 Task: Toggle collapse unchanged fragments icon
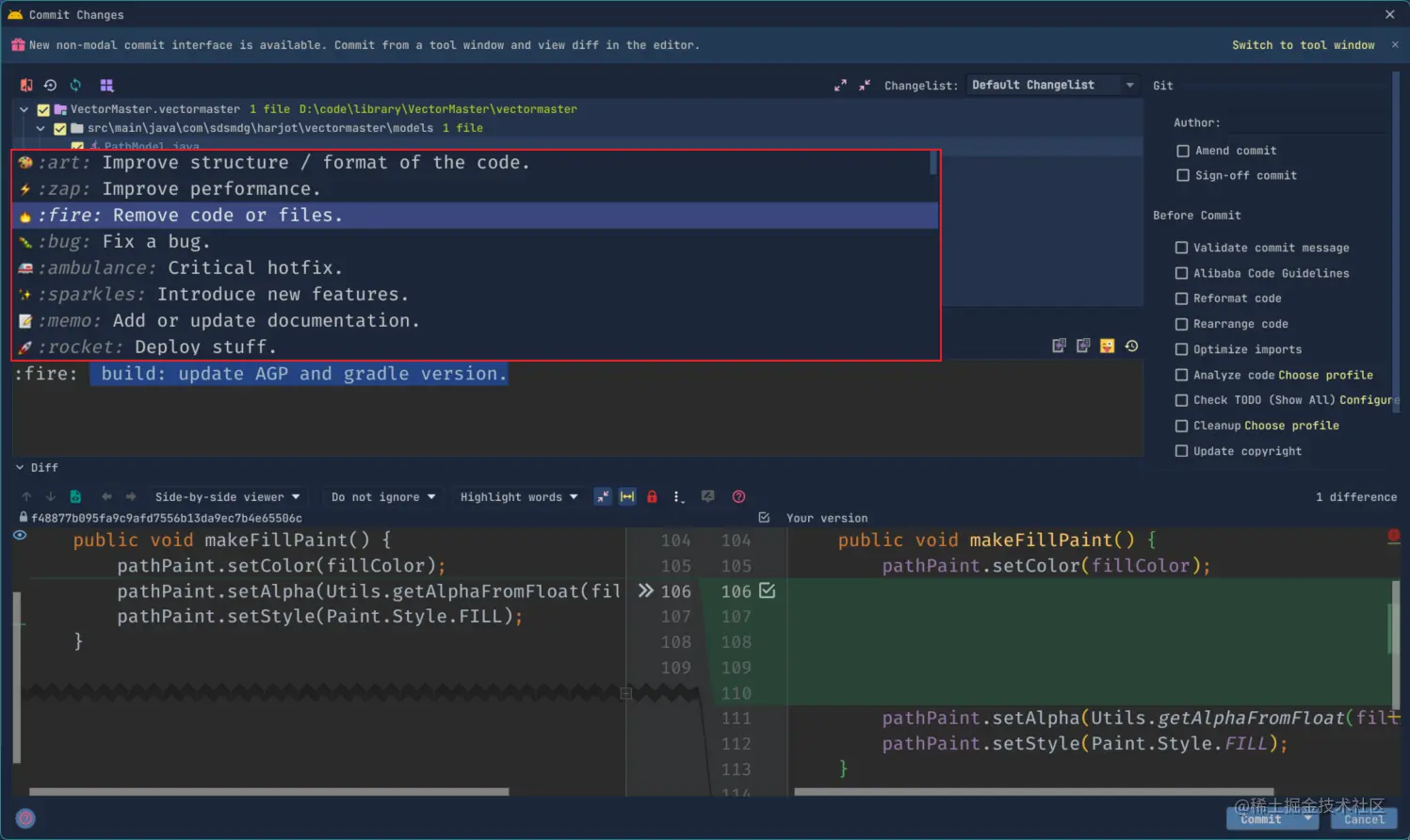[x=603, y=496]
